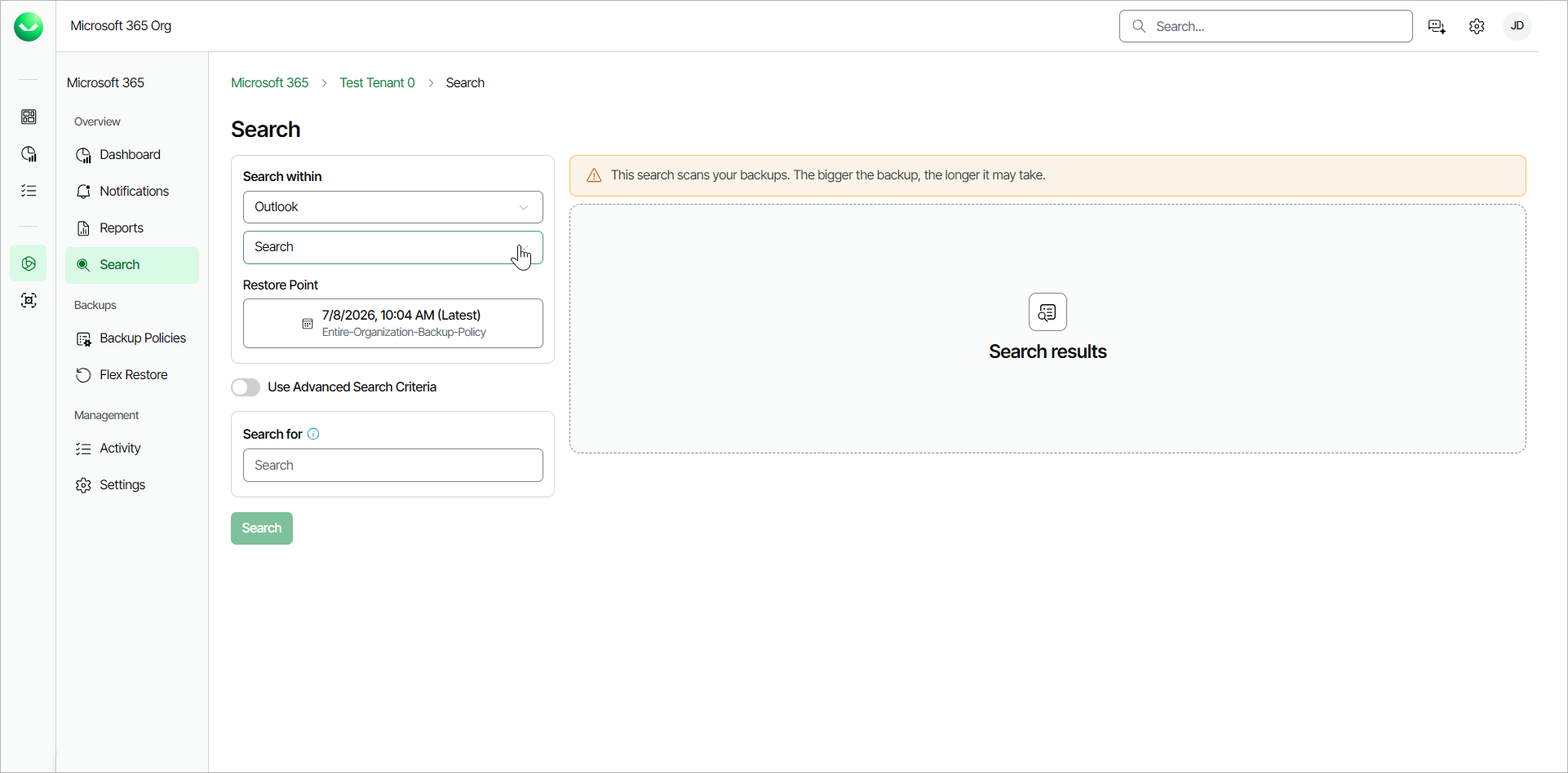This screenshot has width=1568, height=773.
Task: Click the green Search button
Action: [x=262, y=528]
